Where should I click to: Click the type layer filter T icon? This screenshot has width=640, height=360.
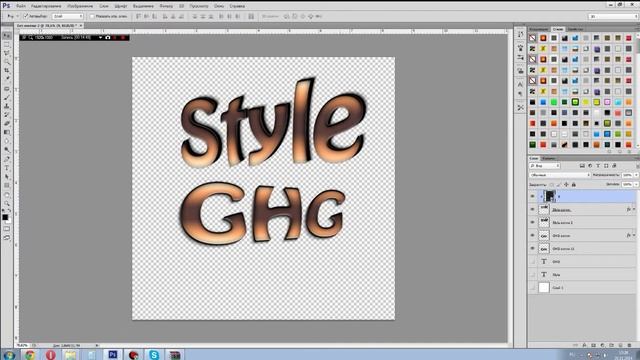[x=598, y=166]
